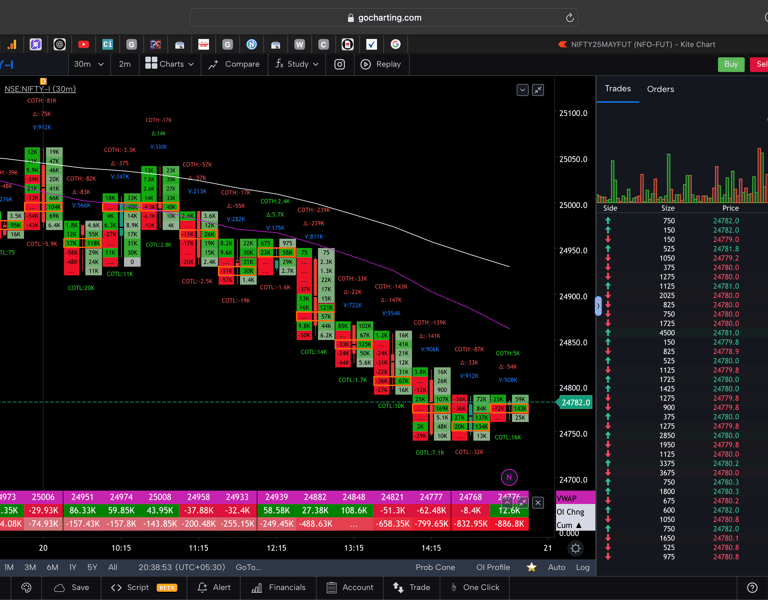Open the blue N circle bookmark
Screen dimensions: 768x600
point(252,45)
